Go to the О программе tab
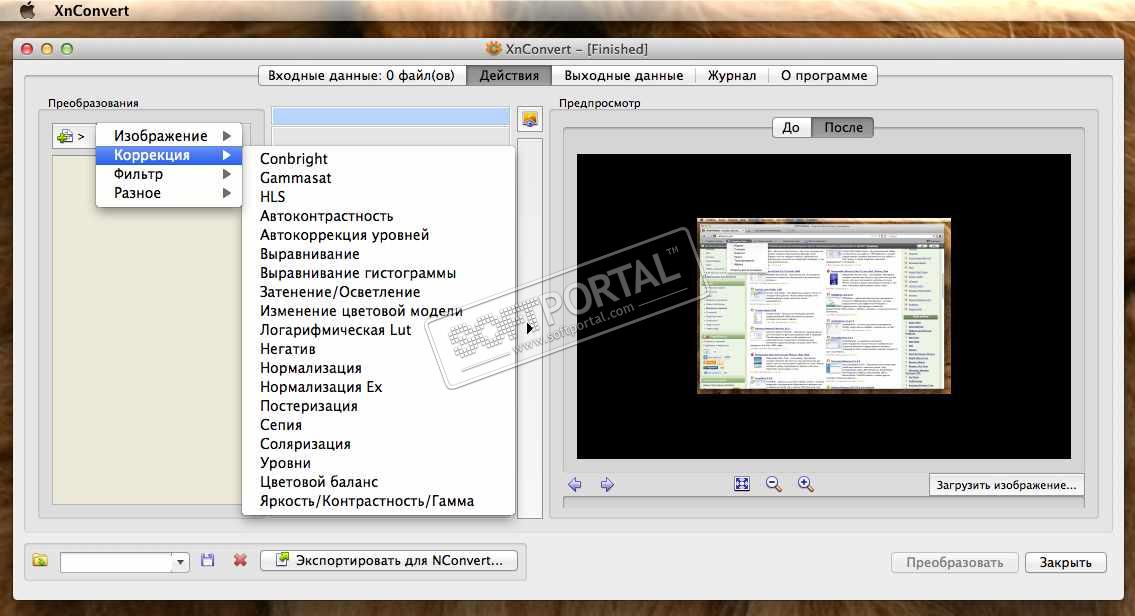1135x616 pixels. 824,75
